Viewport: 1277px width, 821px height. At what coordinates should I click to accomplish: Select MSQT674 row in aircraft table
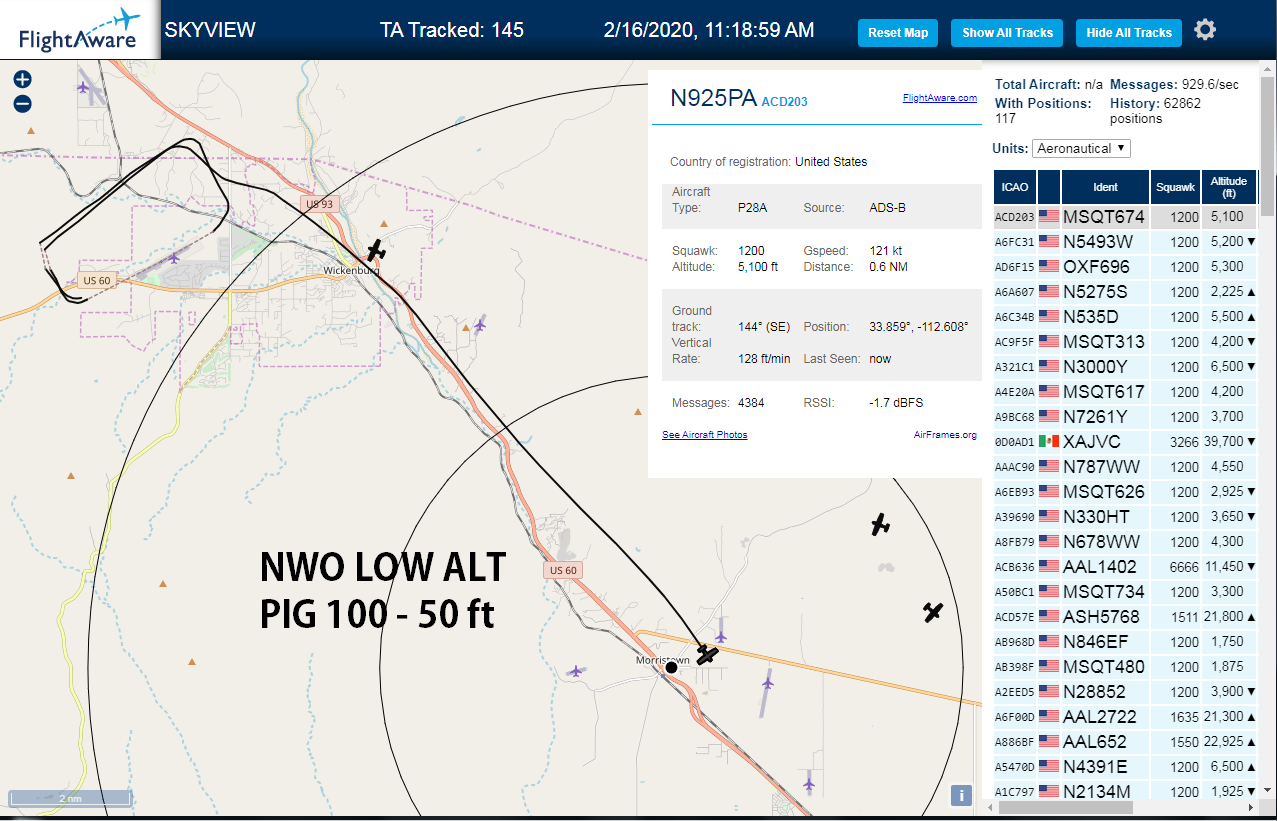pos(1125,217)
